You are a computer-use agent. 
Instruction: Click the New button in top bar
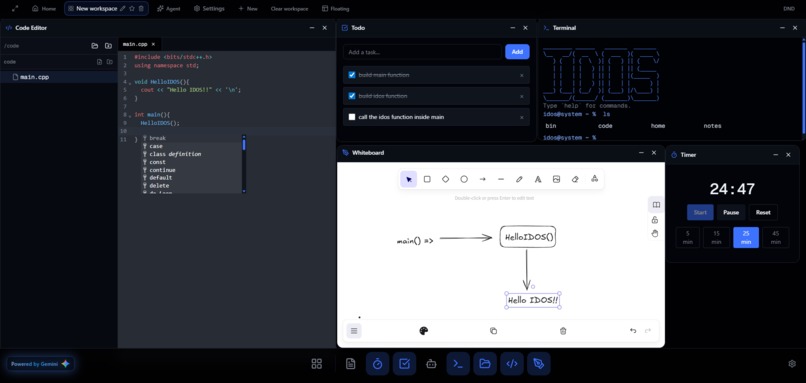248,9
